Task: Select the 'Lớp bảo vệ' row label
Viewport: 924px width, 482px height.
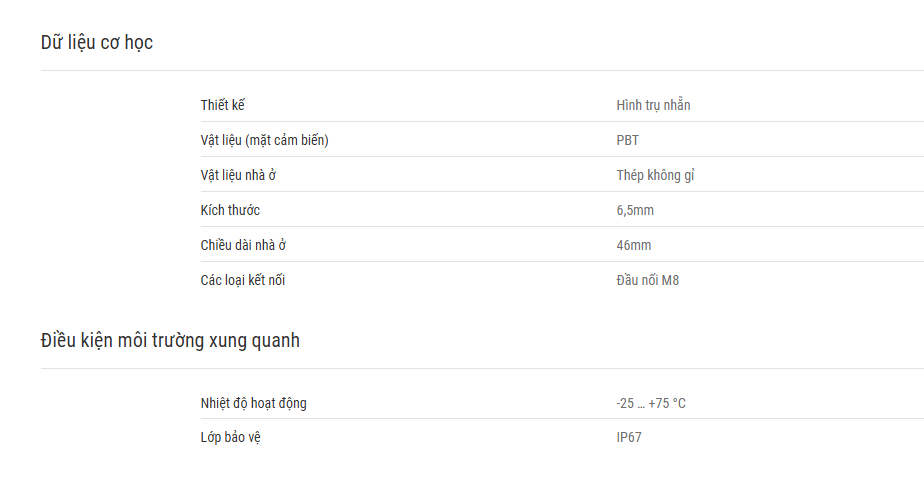Action: pyautogui.click(x=230, y=437)
